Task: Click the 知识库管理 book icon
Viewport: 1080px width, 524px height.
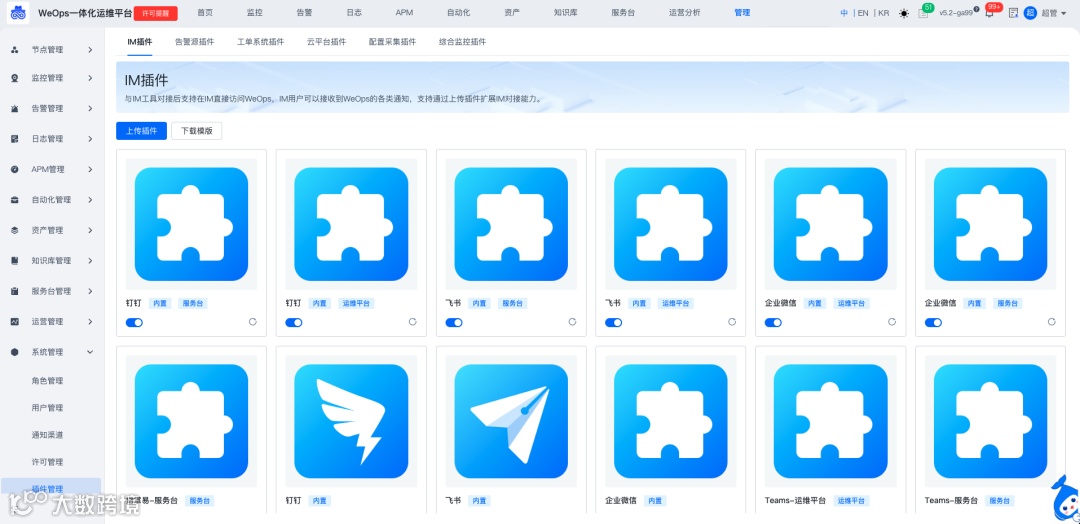Action: tap(14, 261)
